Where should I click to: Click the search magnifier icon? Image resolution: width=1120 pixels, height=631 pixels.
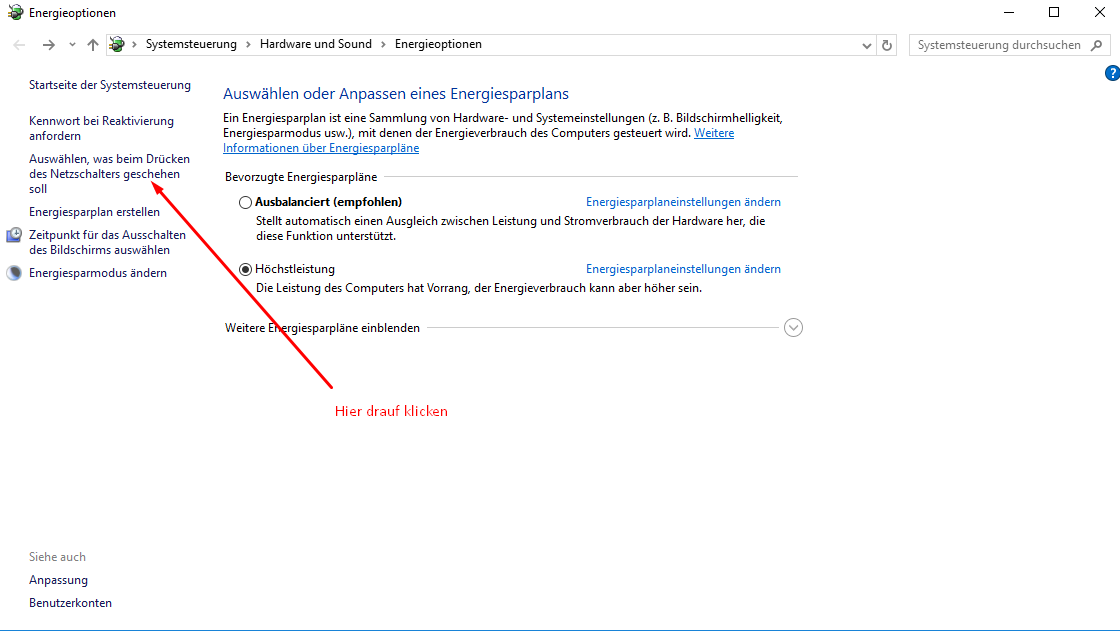pyautogui.click(x=1096, y=45)
